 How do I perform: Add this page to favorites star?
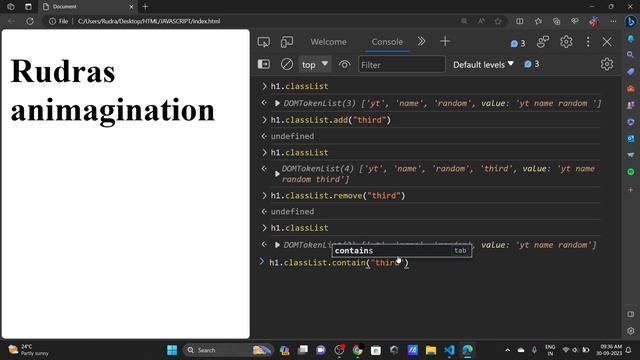point(498,21)
